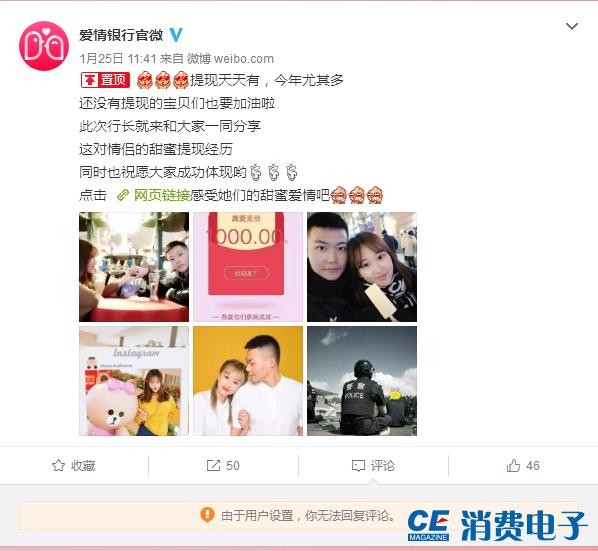598x551 pixels.
Task: Open the Instagram bear plush photo
Action: tap(134, 381)
